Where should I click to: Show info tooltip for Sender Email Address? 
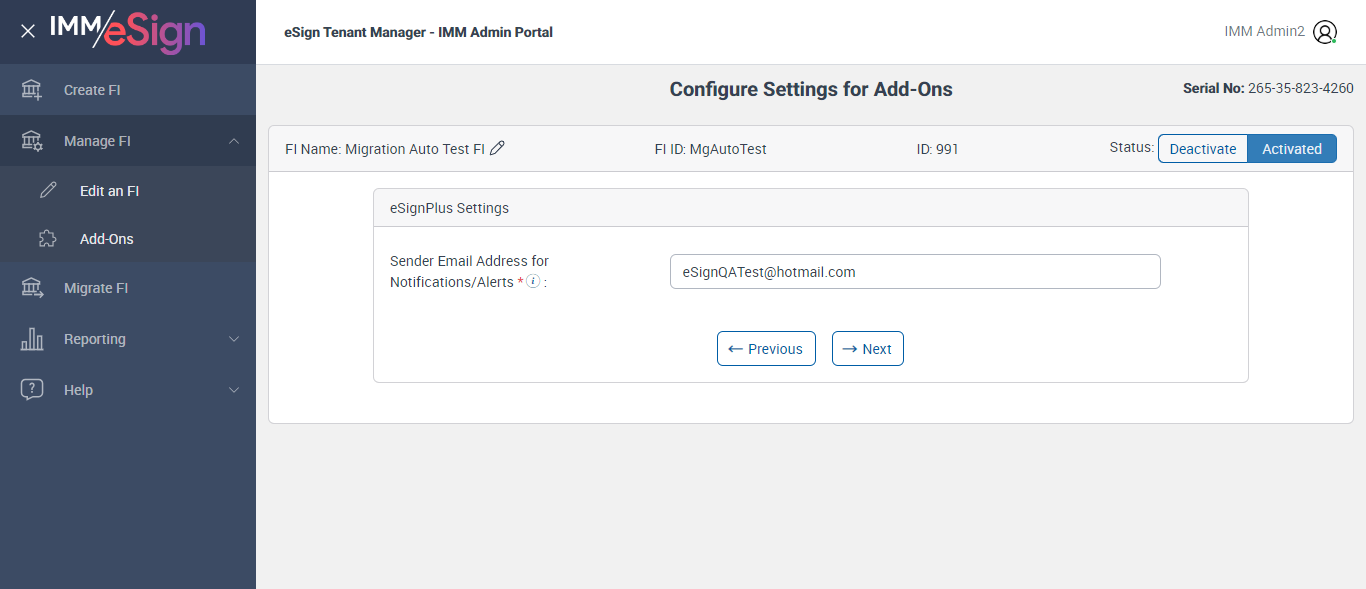point(533,281)
